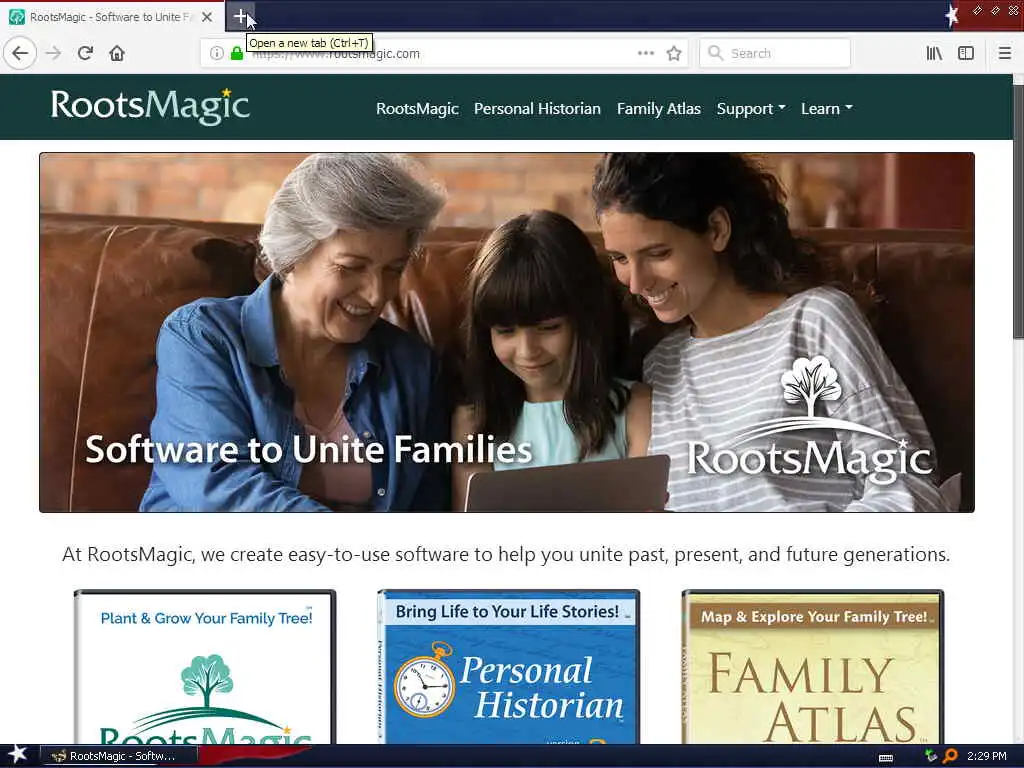Click the 2:29 PM clock

(x=987, y=756)
